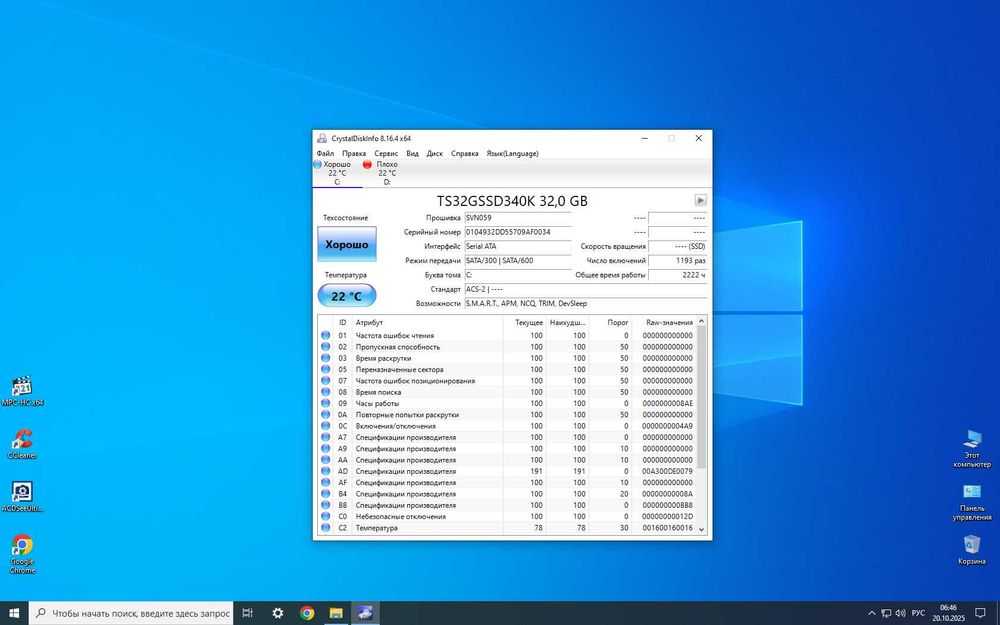
Task: Show hidden tray icons chevron
Action: click(872, 614)
